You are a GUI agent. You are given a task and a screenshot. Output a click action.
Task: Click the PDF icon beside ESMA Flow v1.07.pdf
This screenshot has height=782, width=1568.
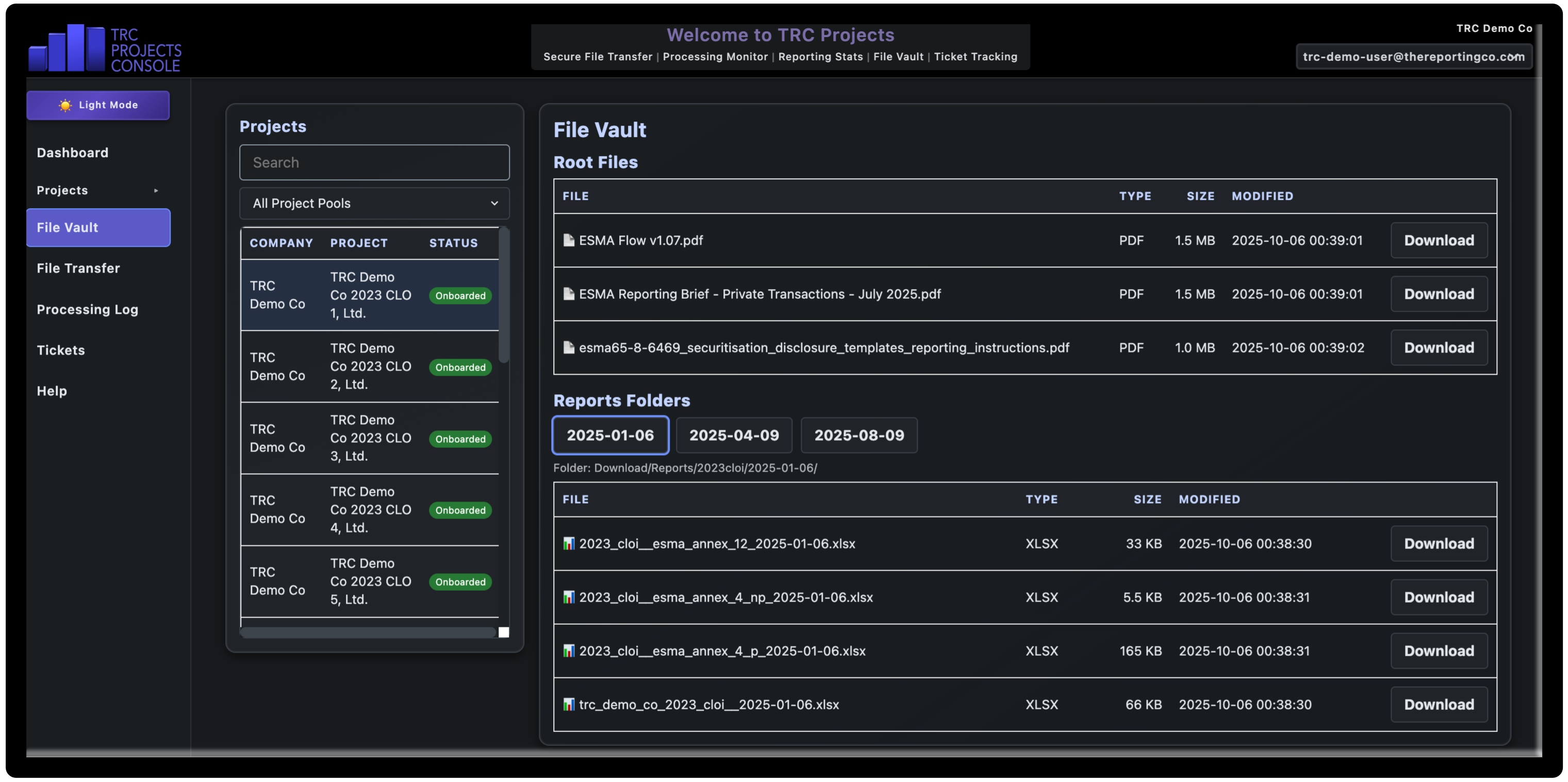569,240
